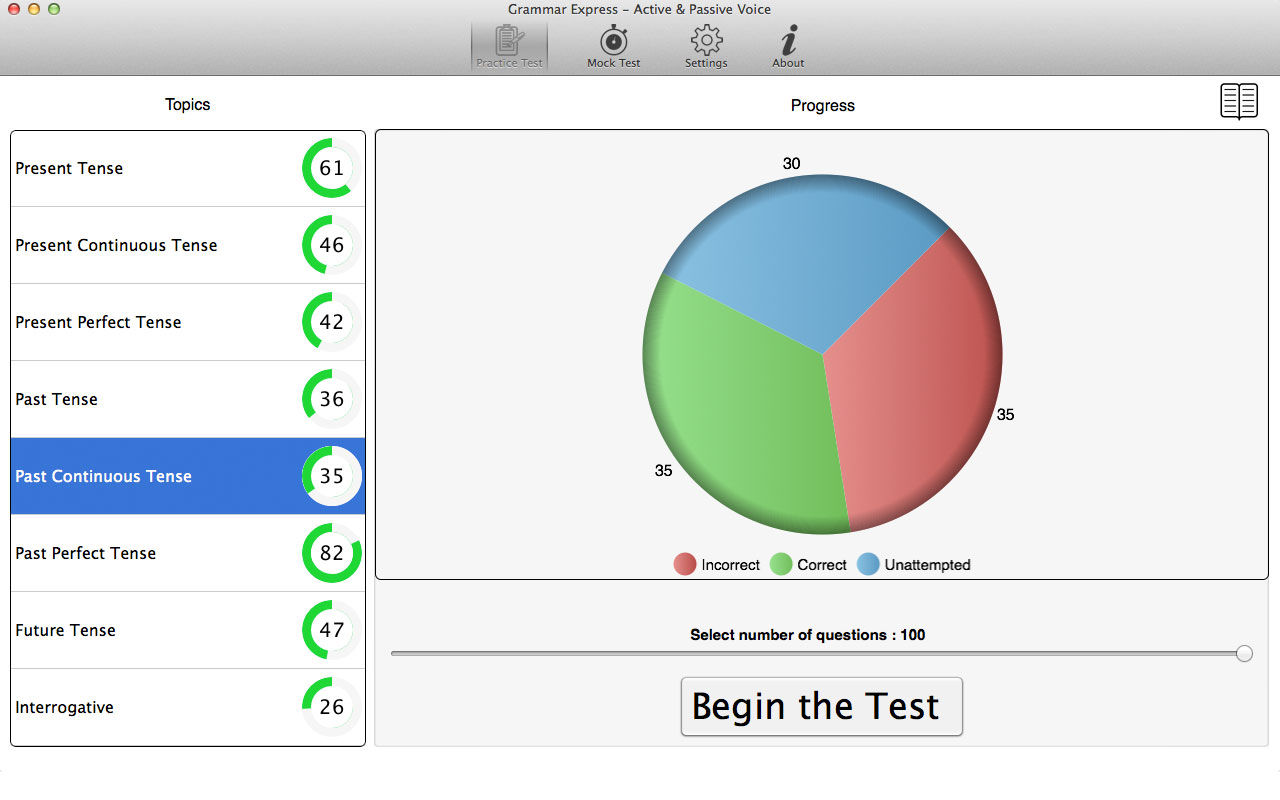This screenshot has width=1280, height=800.
Task: Select the Past Continuous Tense row
Action: [x=103, y=476]
